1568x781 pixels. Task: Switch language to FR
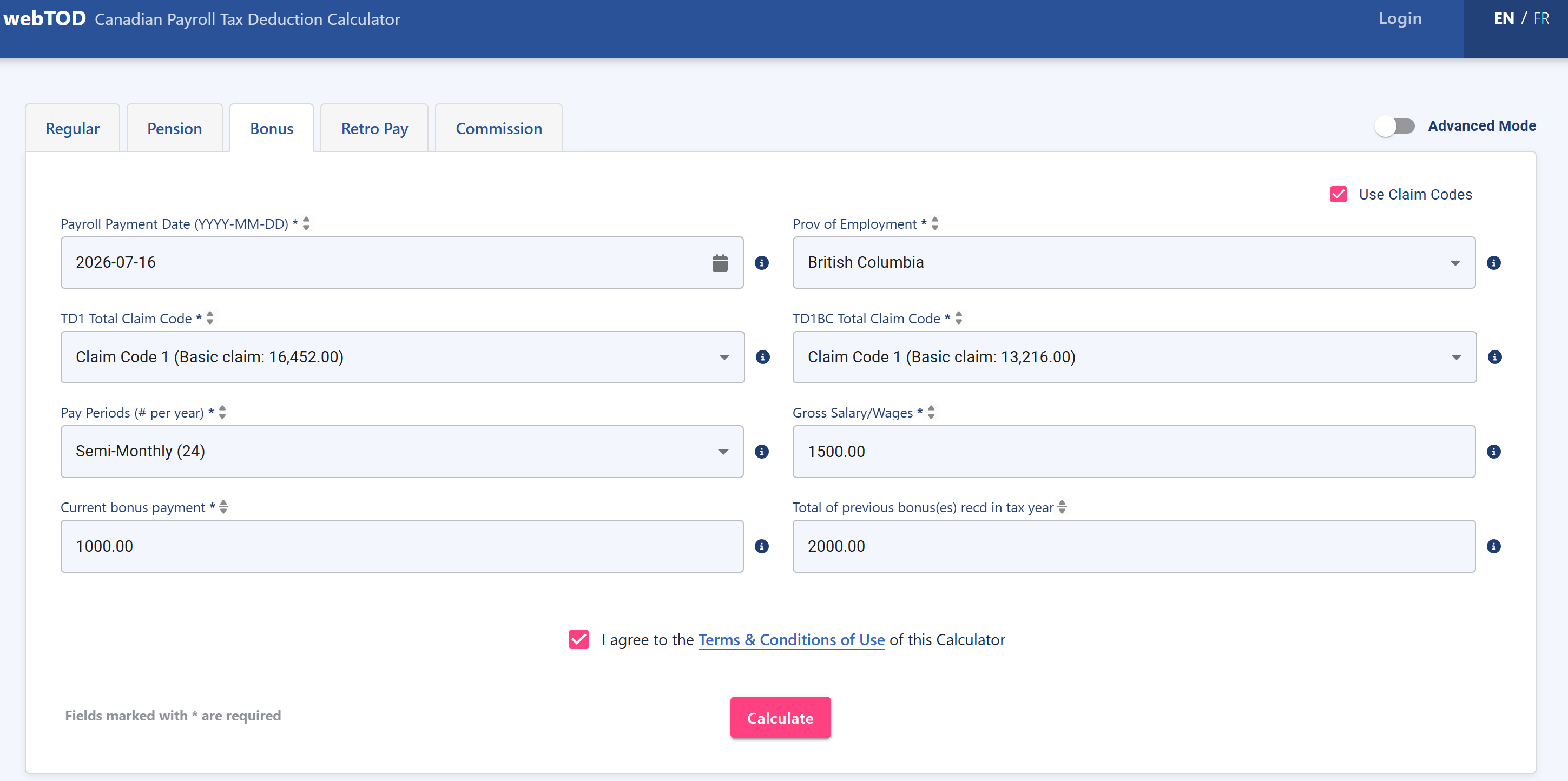click(1541, 19)
